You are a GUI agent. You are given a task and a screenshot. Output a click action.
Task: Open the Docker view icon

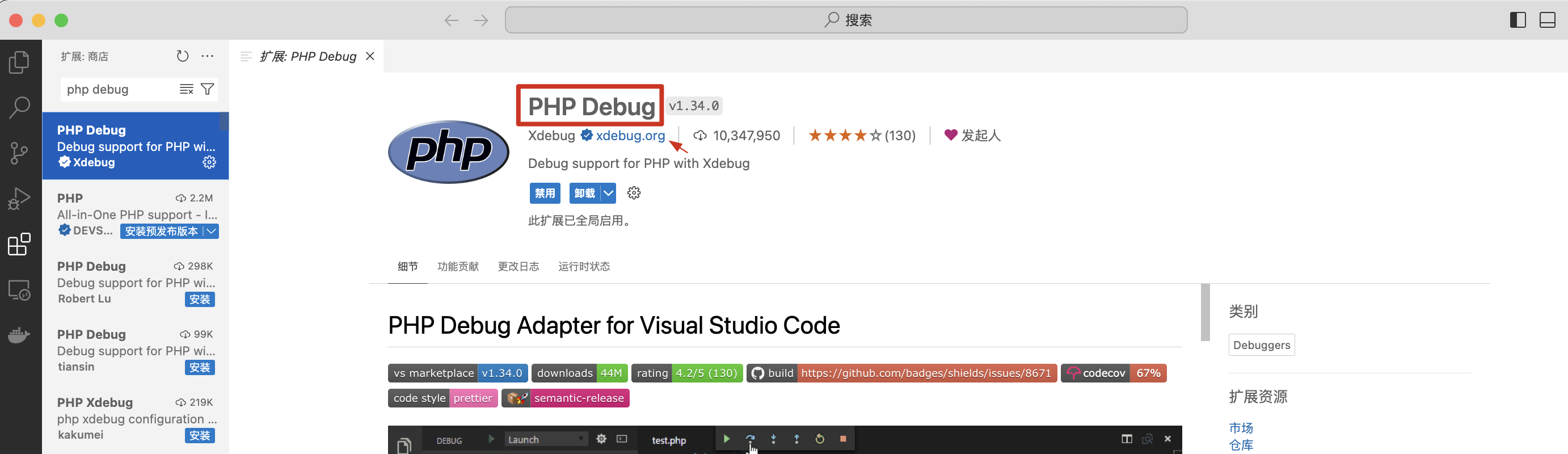point(19,335)
